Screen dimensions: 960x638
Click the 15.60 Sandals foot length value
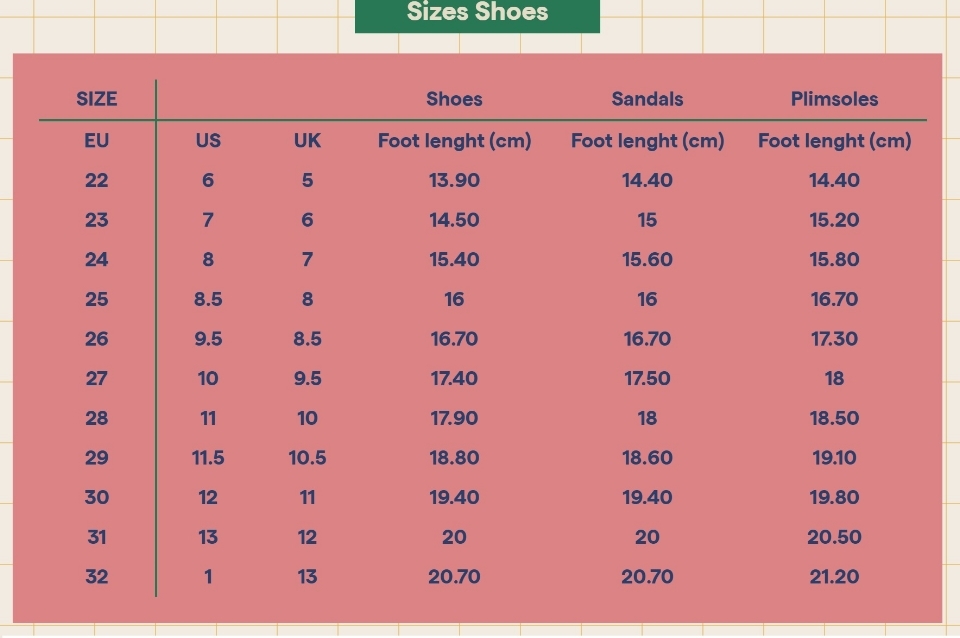tap(647, 260)
